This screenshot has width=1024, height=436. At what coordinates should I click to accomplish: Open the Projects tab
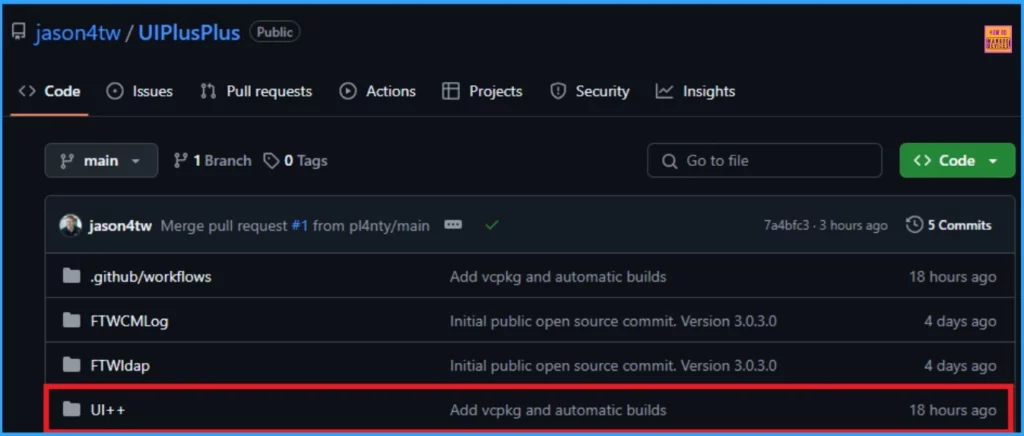[x=482, y=91]
